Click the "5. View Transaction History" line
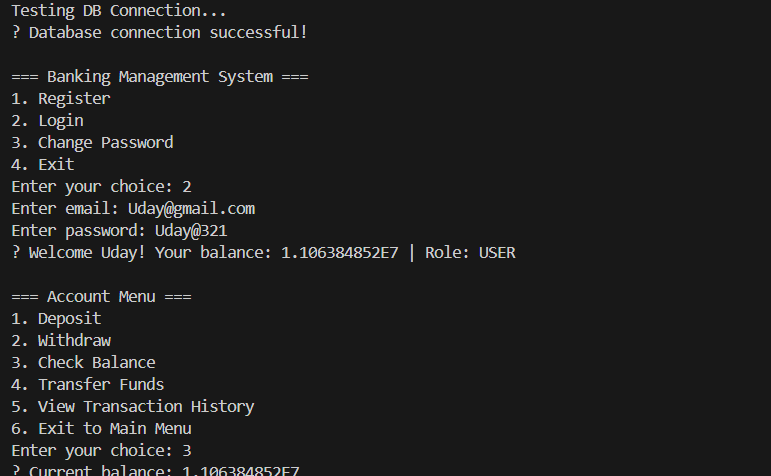This screenshot has height=476, width=771. point(132,407)
